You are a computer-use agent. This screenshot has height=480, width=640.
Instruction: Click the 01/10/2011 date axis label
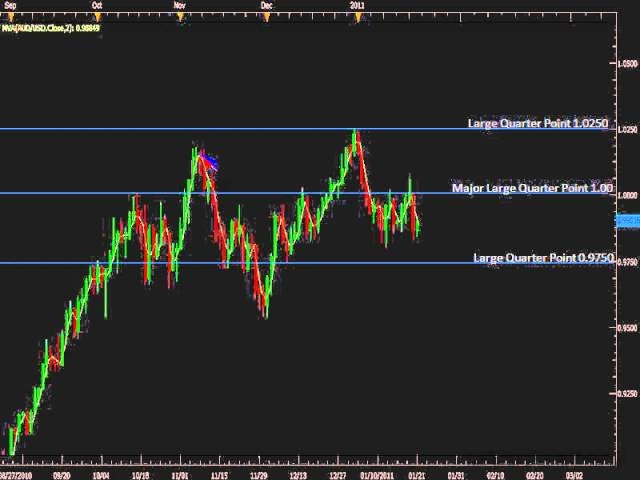point(377,476)
